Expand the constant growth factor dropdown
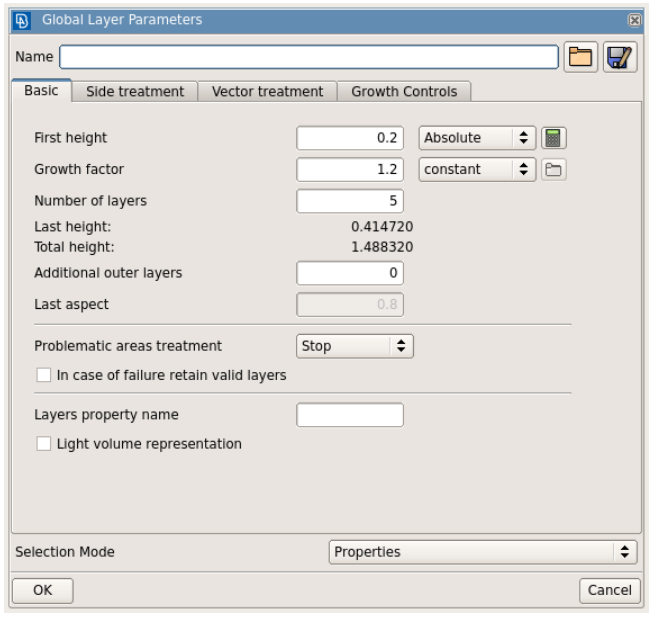This screenshot has width=653, height=619. (477, 169)
